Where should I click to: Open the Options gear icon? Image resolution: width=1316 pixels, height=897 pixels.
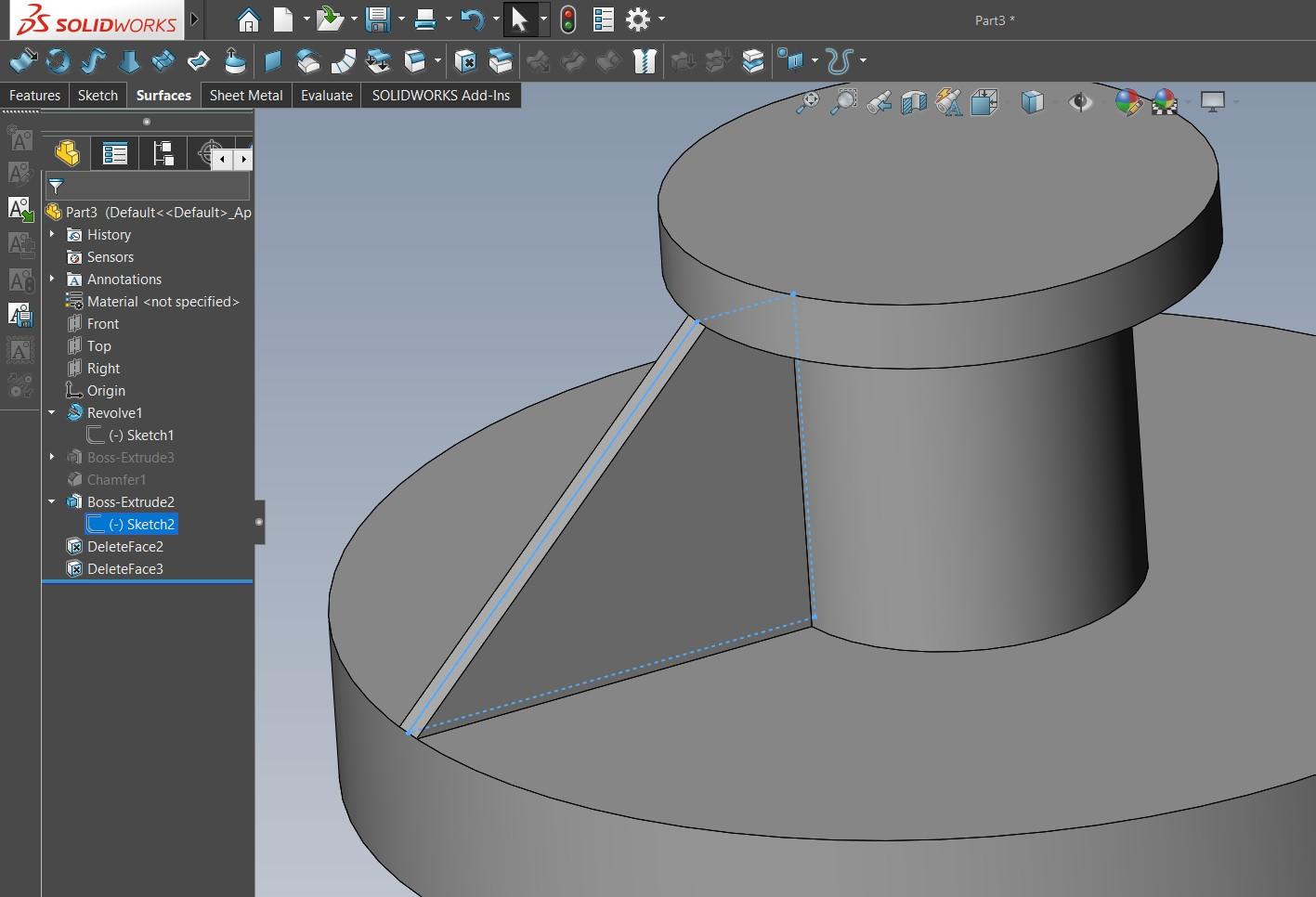pos(637,19)
